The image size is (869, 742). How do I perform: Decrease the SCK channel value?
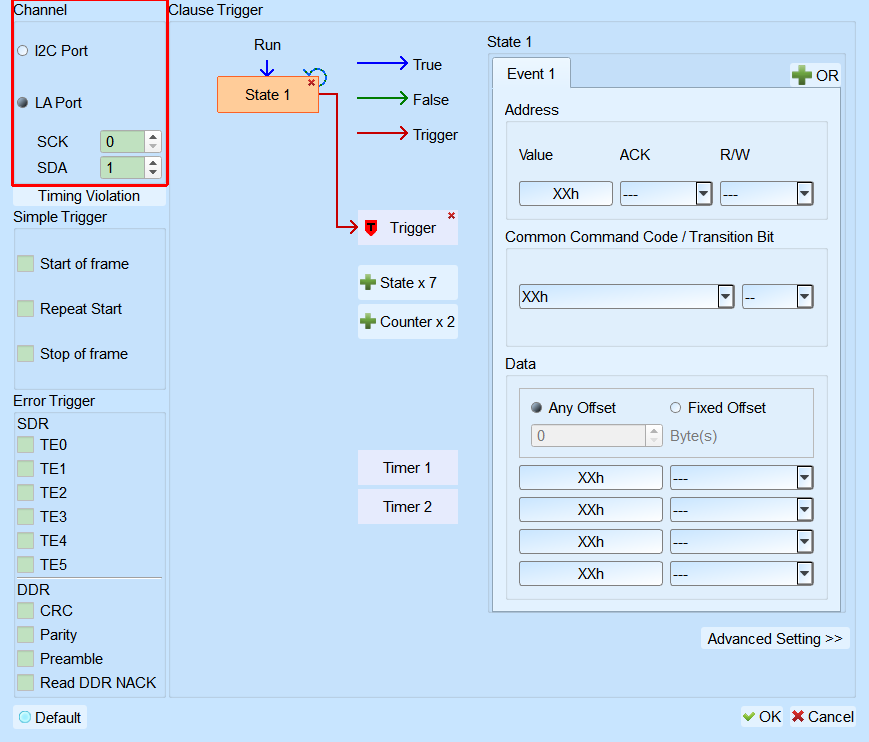pyautogui.click(x=153, y=146)
